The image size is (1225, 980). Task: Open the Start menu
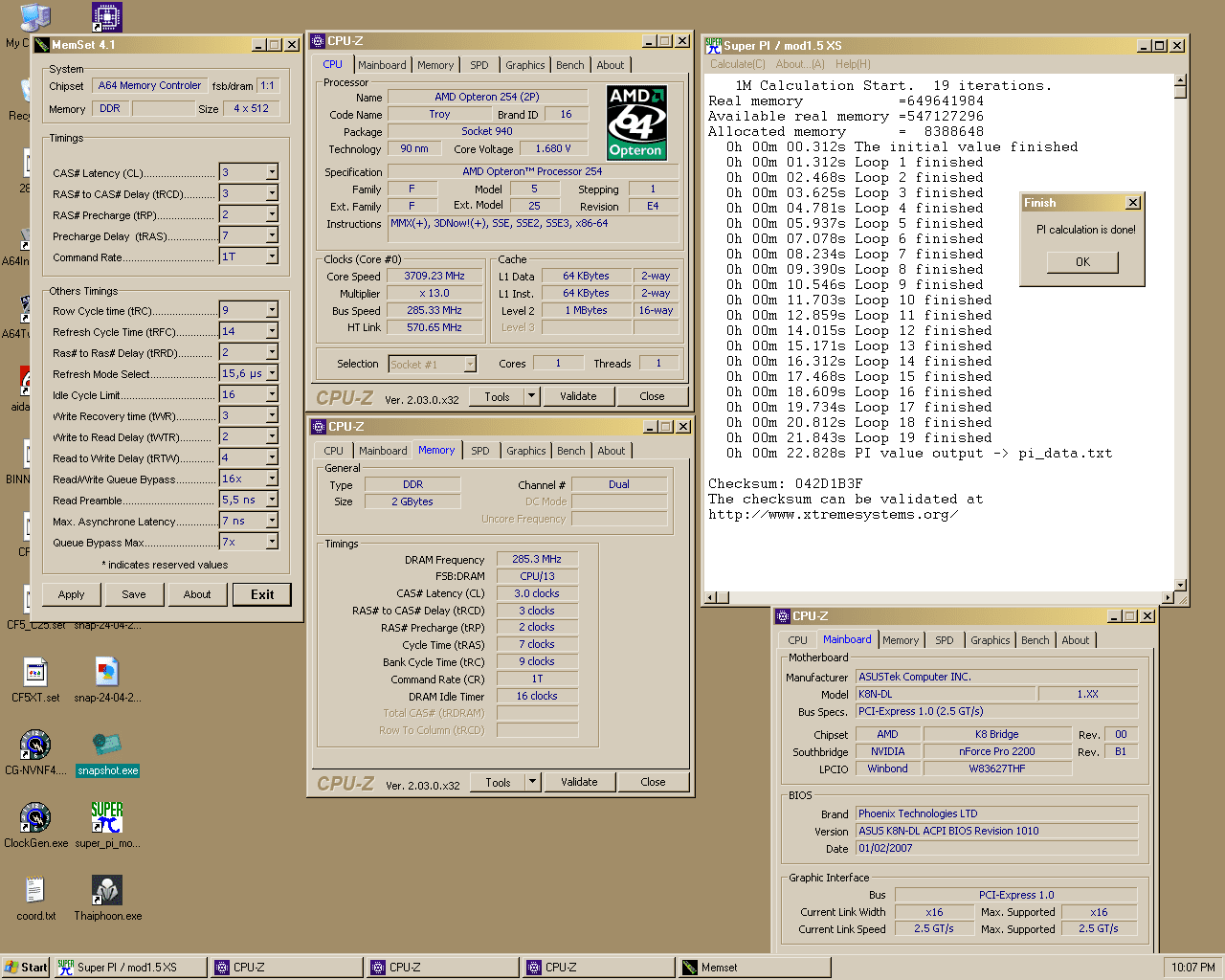click(26, 968)
